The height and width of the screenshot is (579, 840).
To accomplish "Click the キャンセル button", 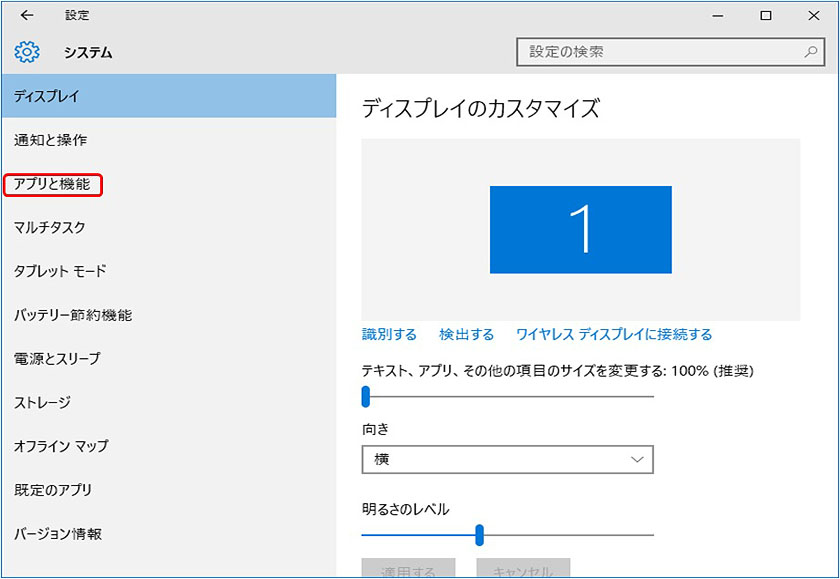I will pyautogui.click(x=523, y=568).
